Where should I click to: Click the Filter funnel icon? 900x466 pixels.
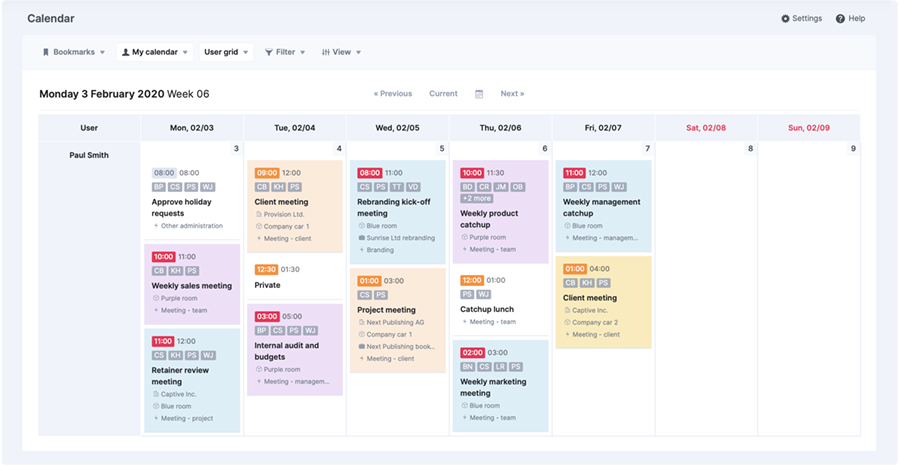pos(269,52)
